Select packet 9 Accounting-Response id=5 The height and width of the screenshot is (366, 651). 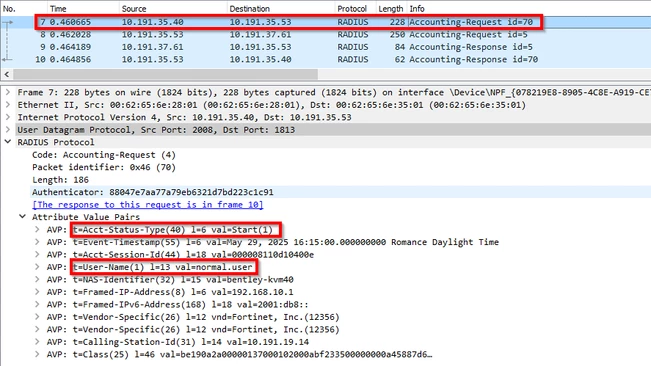coord(326,47)
